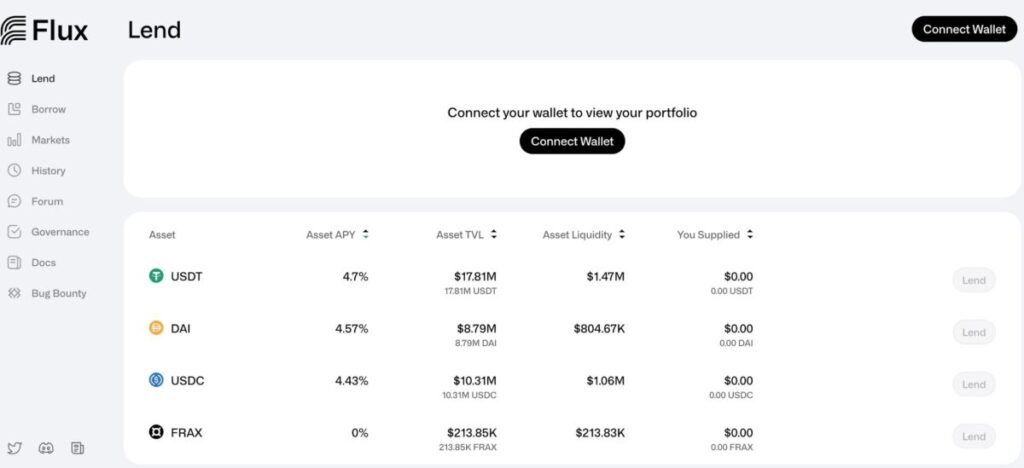
Task: Open Governance in the sidebar
Action: (59, 232)
